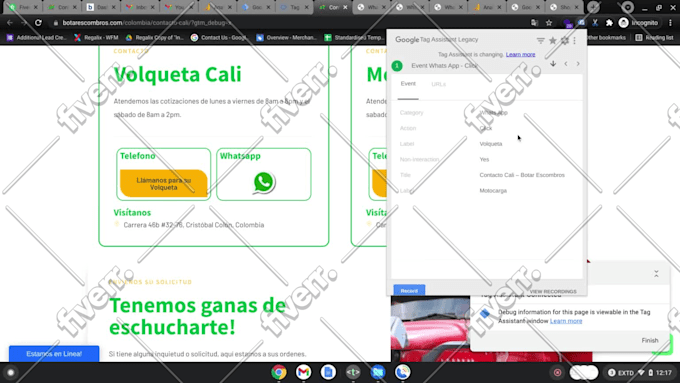Click Learn more beside Tag Assistant is changing
Viewport: 680px width, 383px height.
520,54
